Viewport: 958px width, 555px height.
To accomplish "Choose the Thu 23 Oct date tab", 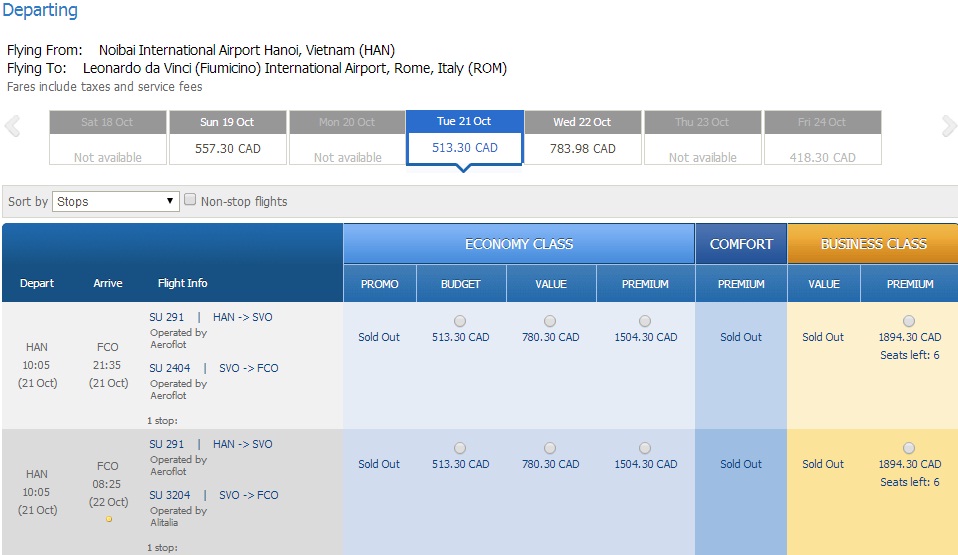I will point(703,138).
